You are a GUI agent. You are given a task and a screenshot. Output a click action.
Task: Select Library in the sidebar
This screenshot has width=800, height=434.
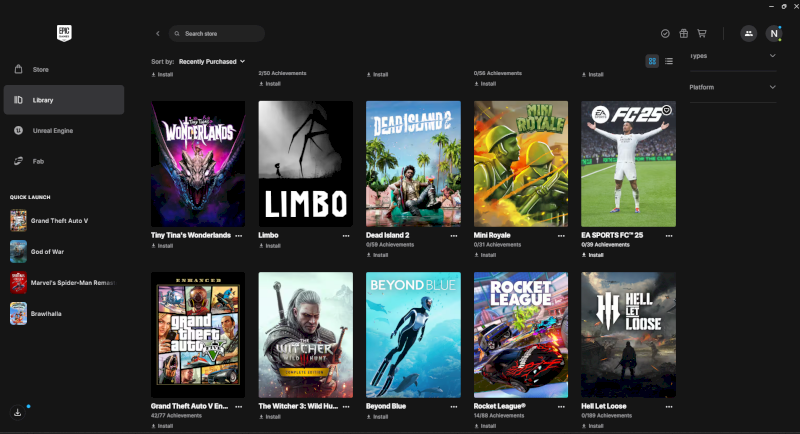click(x=64, y=100)
